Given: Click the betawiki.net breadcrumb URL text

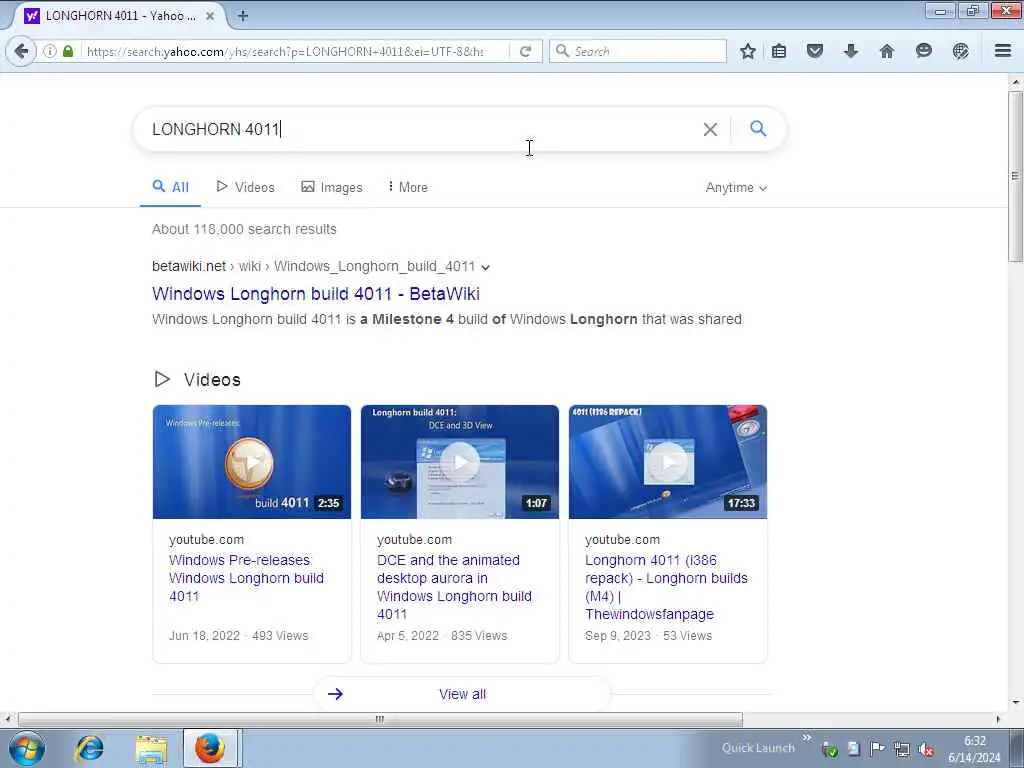Looking at the screenshot, I should click(x=313, y=266).
